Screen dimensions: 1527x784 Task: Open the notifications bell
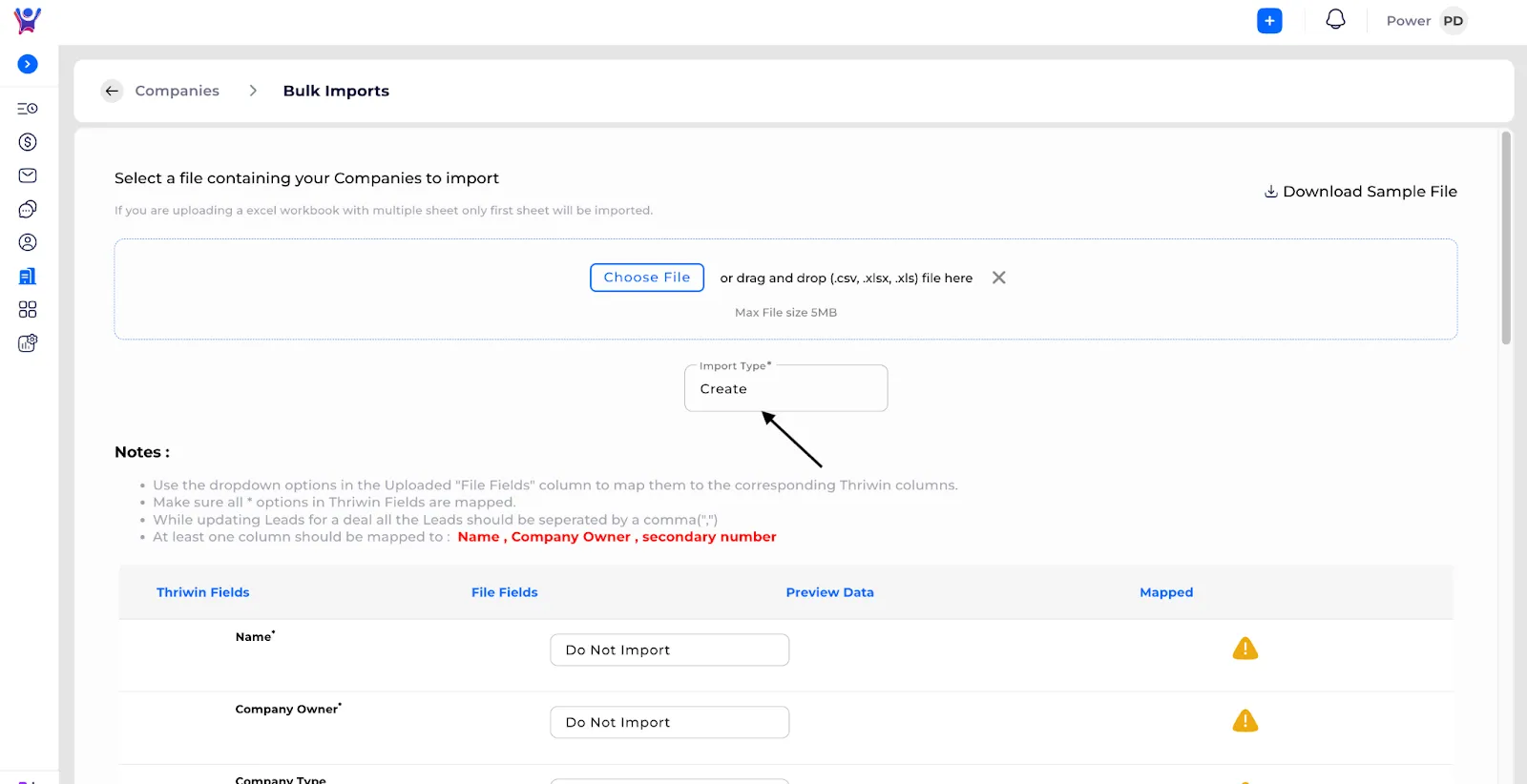pyautogui.click(x=1335, y=20)
